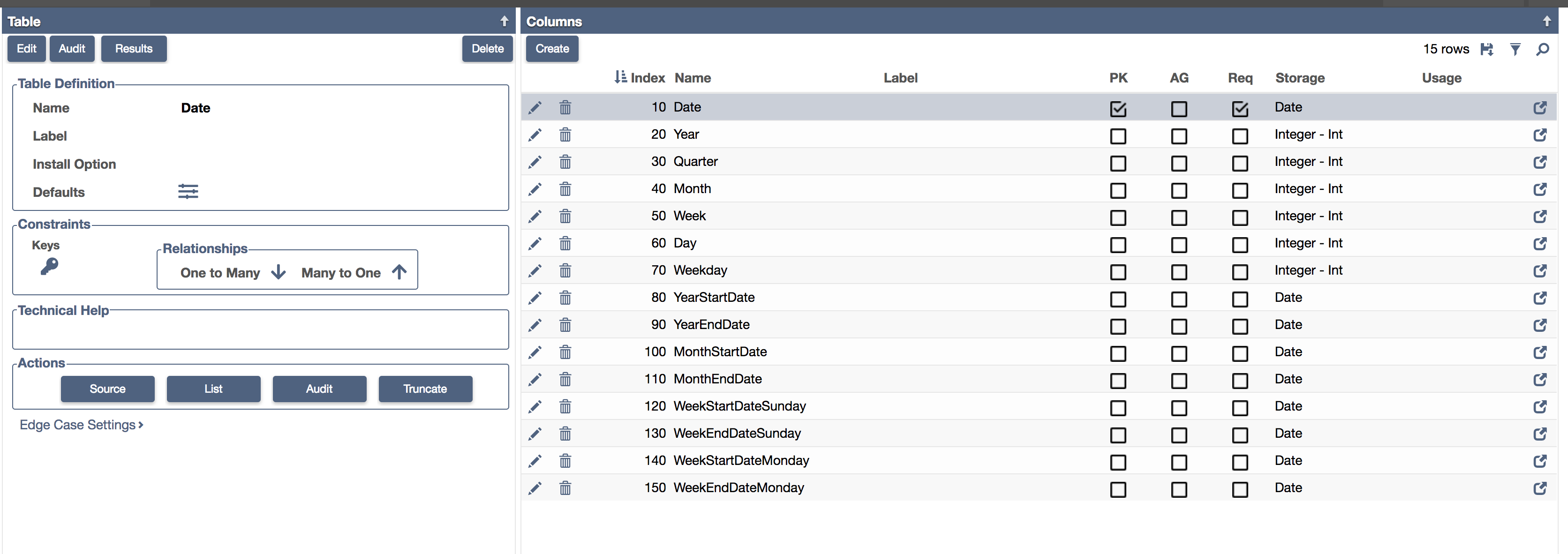Open the filter icon in Columns panel

click(1515, 49)
